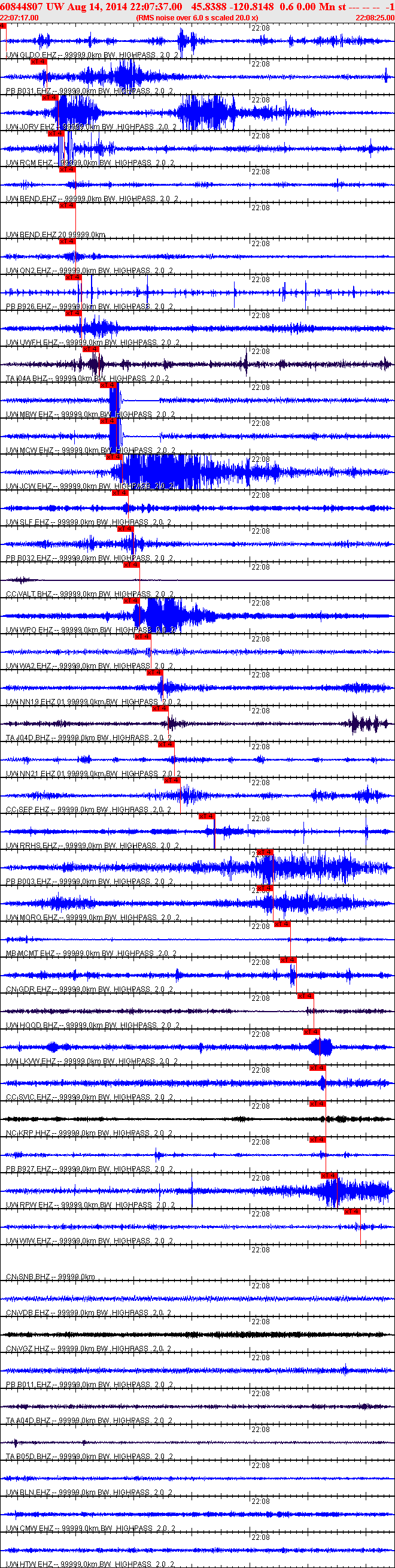The image size is (395, 1568).
Task: Select the TA A04D BHZ station label
Action: [x=89, y=1419]
